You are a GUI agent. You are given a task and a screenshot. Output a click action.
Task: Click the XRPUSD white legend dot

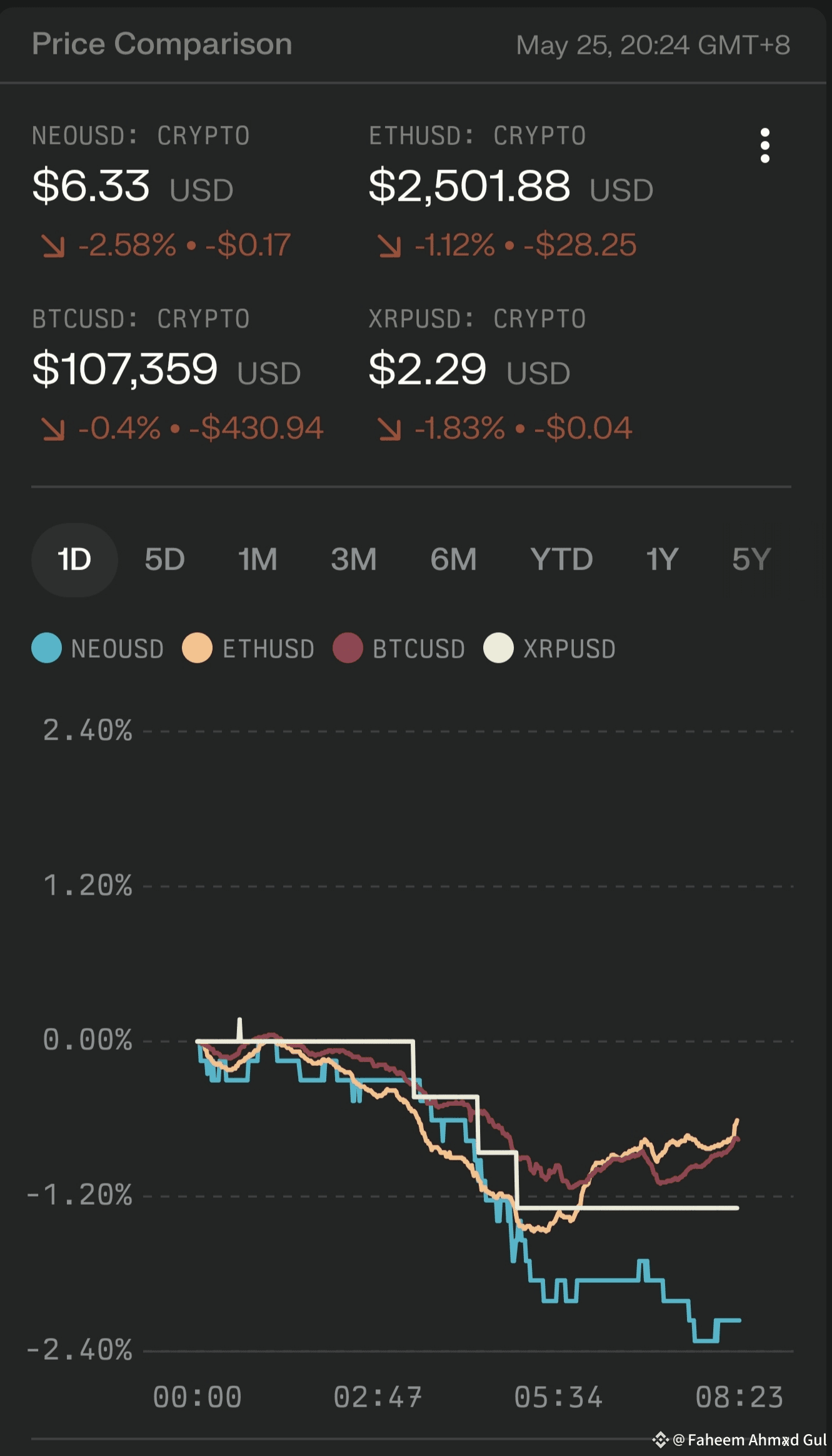[498, 648]
